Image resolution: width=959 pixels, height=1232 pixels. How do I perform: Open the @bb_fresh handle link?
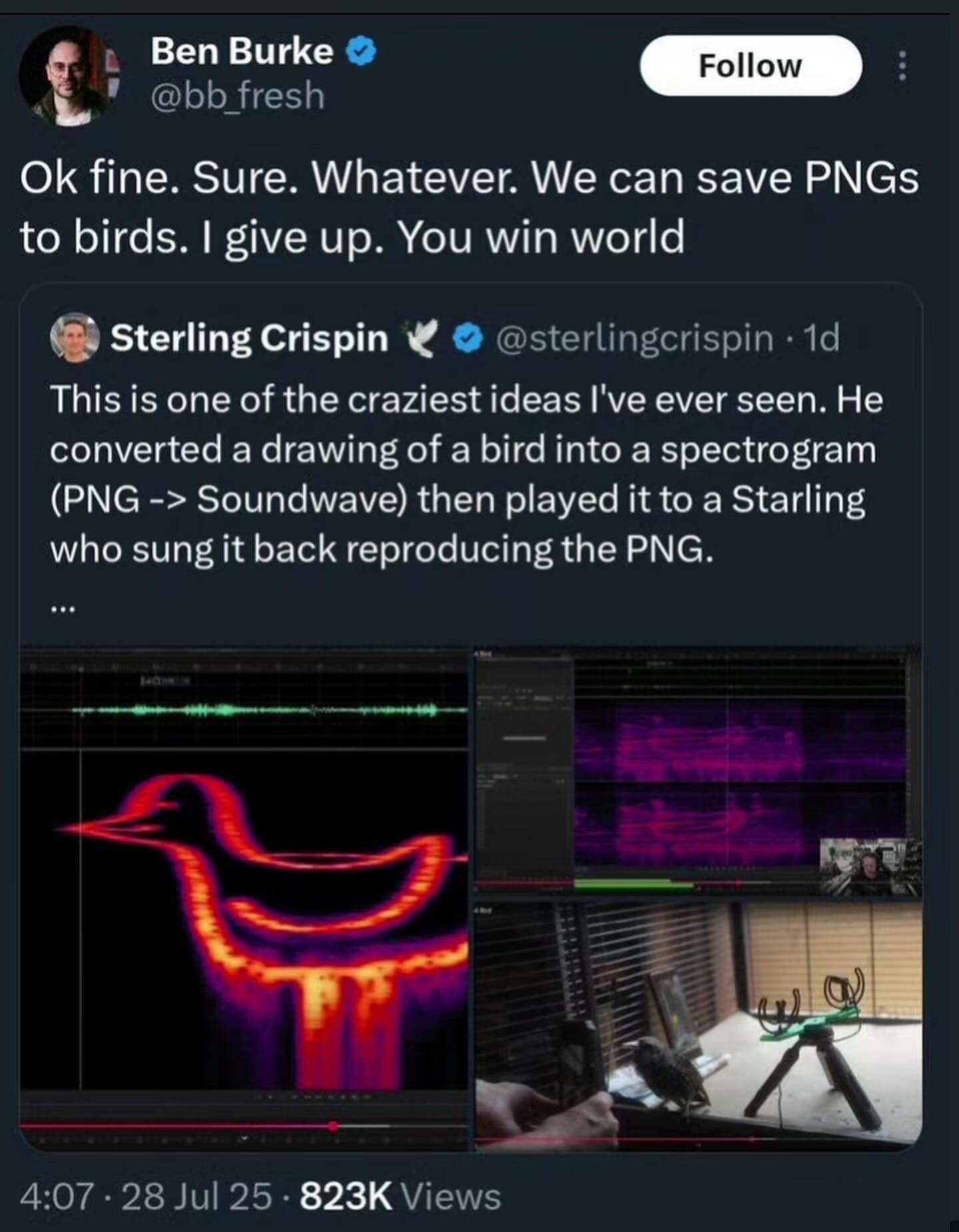[x=238, y=96]
